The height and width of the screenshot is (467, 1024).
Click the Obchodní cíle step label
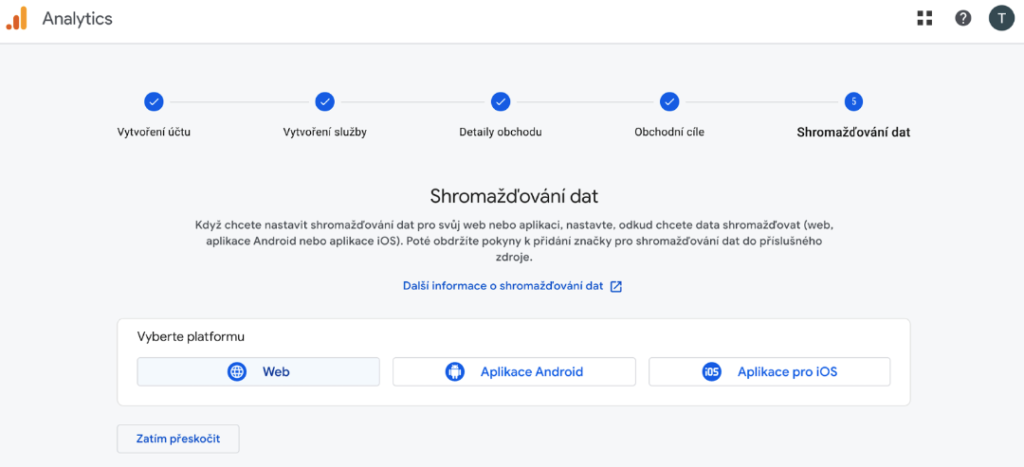(x=669, y=132)
